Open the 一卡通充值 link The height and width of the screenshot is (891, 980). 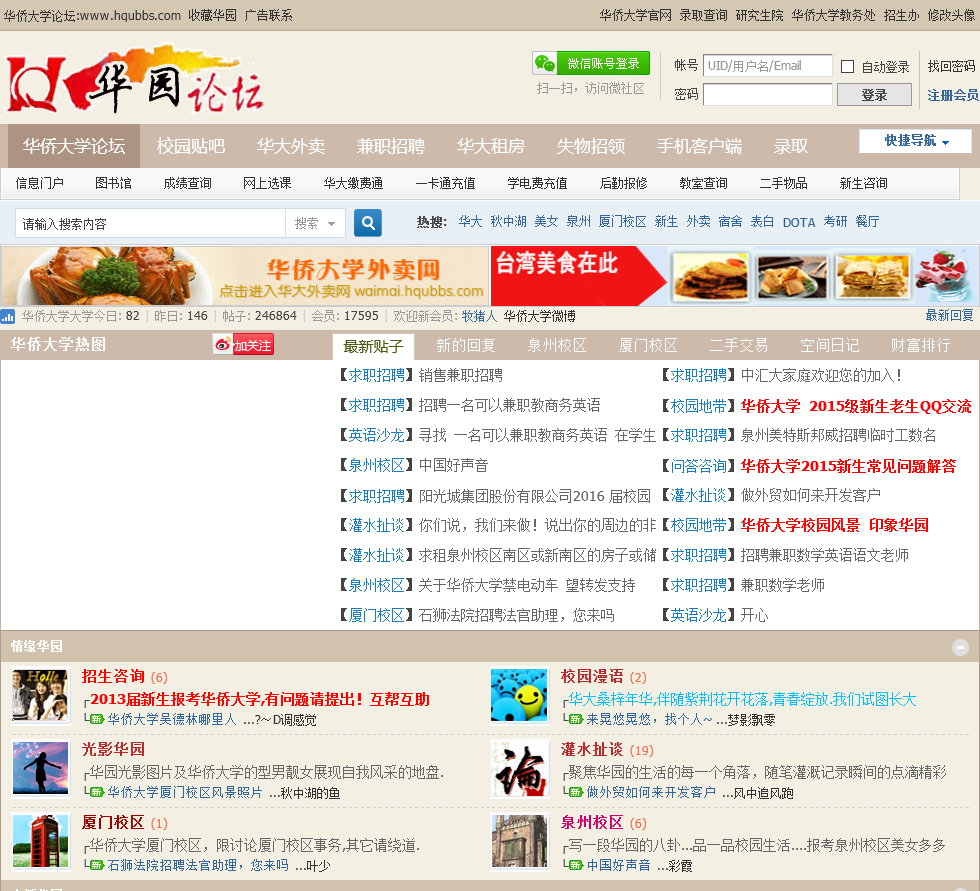pyautogui.click(x=445, y=183)
